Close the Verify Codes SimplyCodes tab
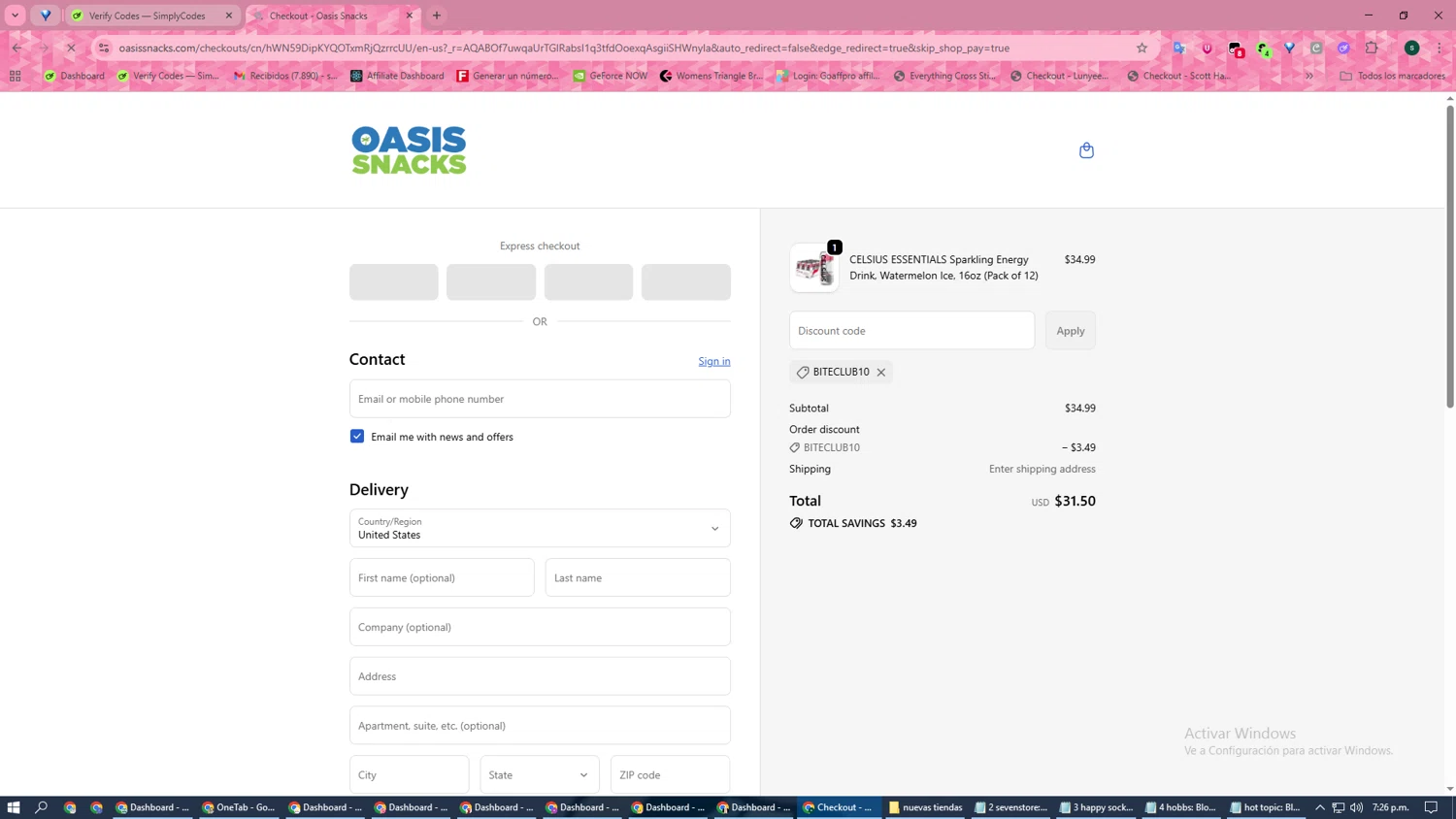 (229, 16)
